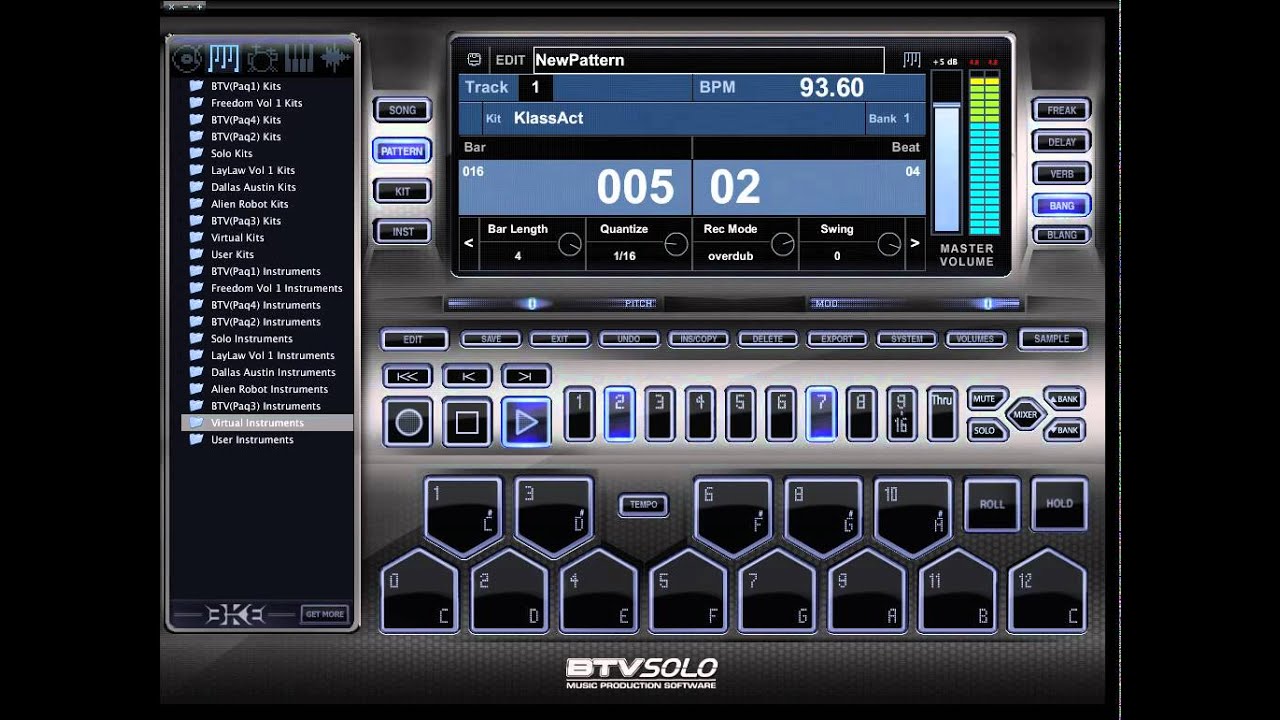
Task: Open the piano instruments browser icon
Action: click(x=299, y=59)
